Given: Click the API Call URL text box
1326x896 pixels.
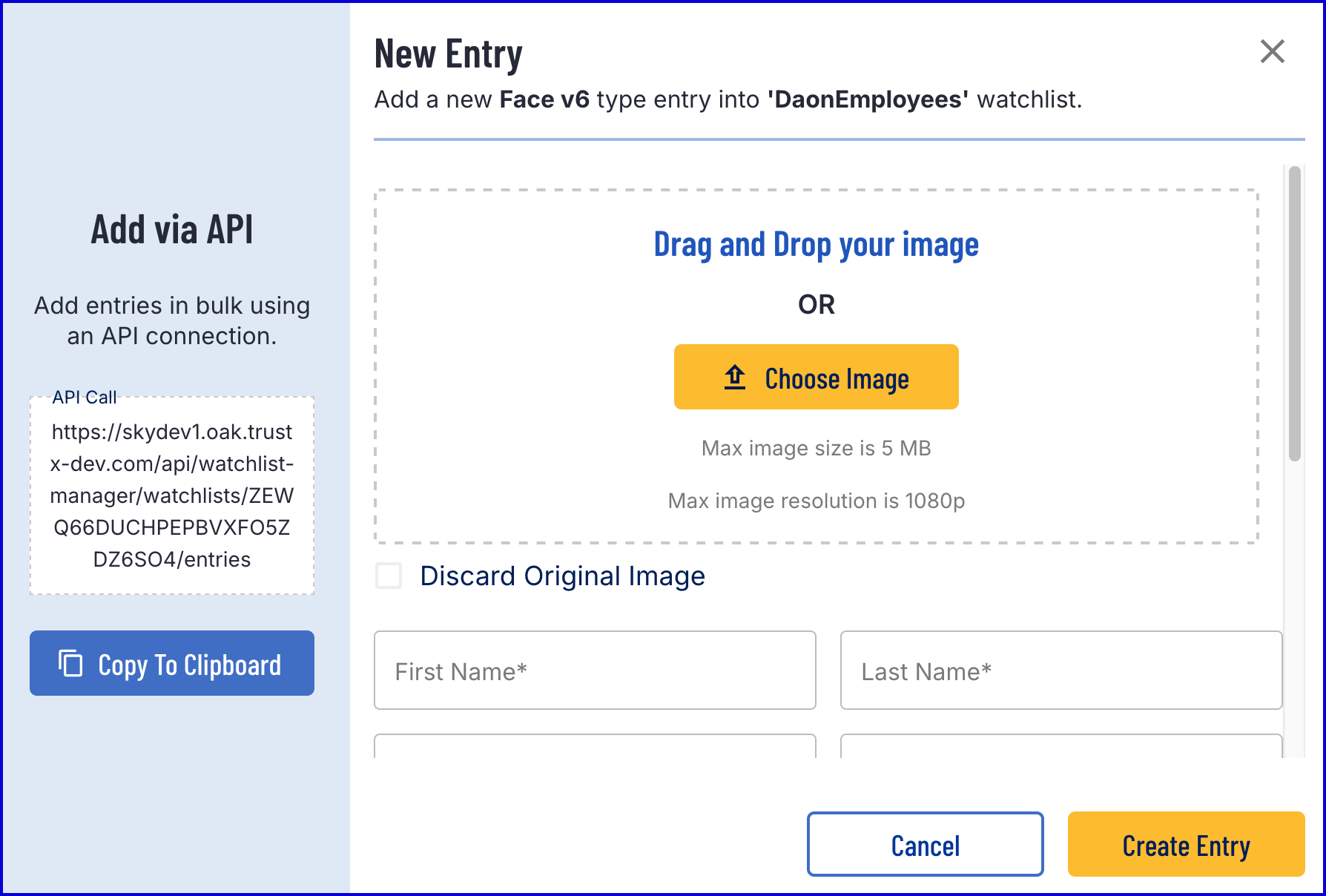Looking at the screenshot, I should [172, 495].
